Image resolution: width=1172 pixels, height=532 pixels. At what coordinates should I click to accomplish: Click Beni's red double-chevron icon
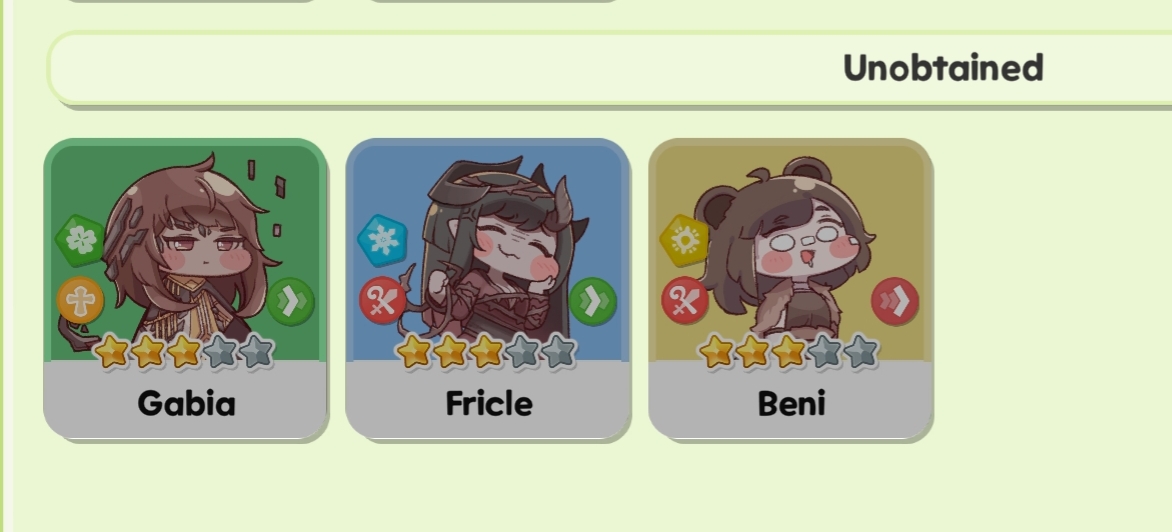tap(895, 301)
